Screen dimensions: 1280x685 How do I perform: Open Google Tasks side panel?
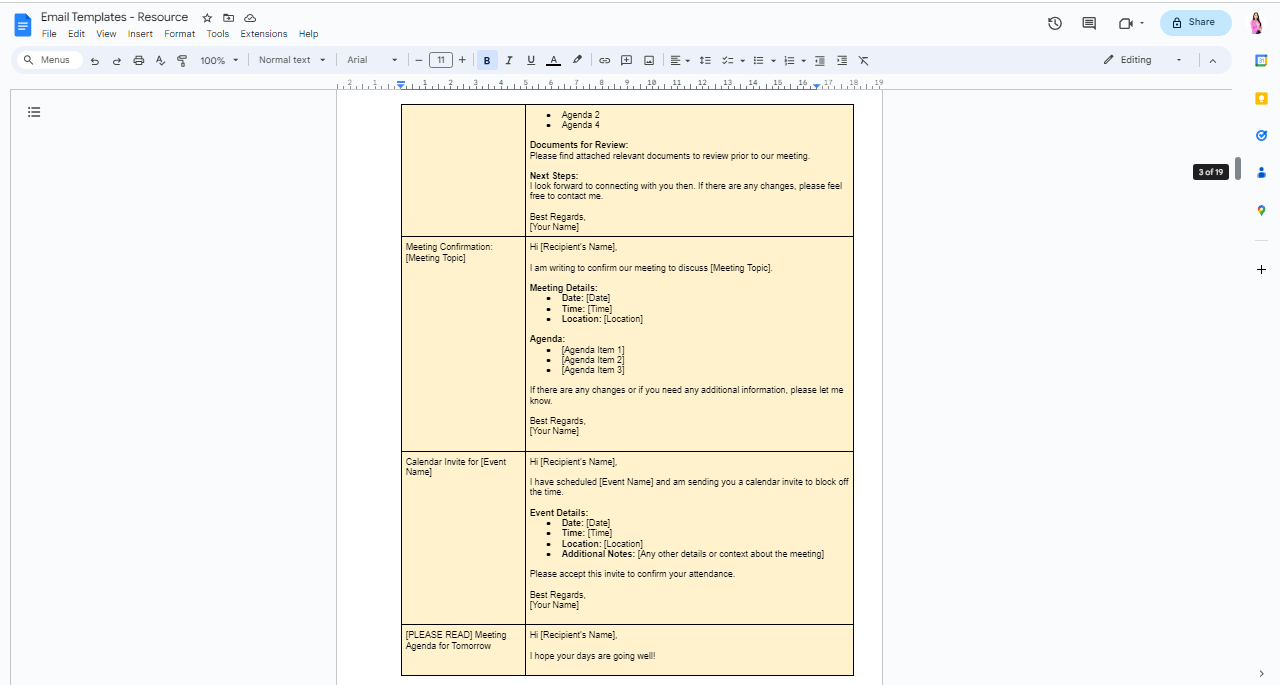(1261, 135)
